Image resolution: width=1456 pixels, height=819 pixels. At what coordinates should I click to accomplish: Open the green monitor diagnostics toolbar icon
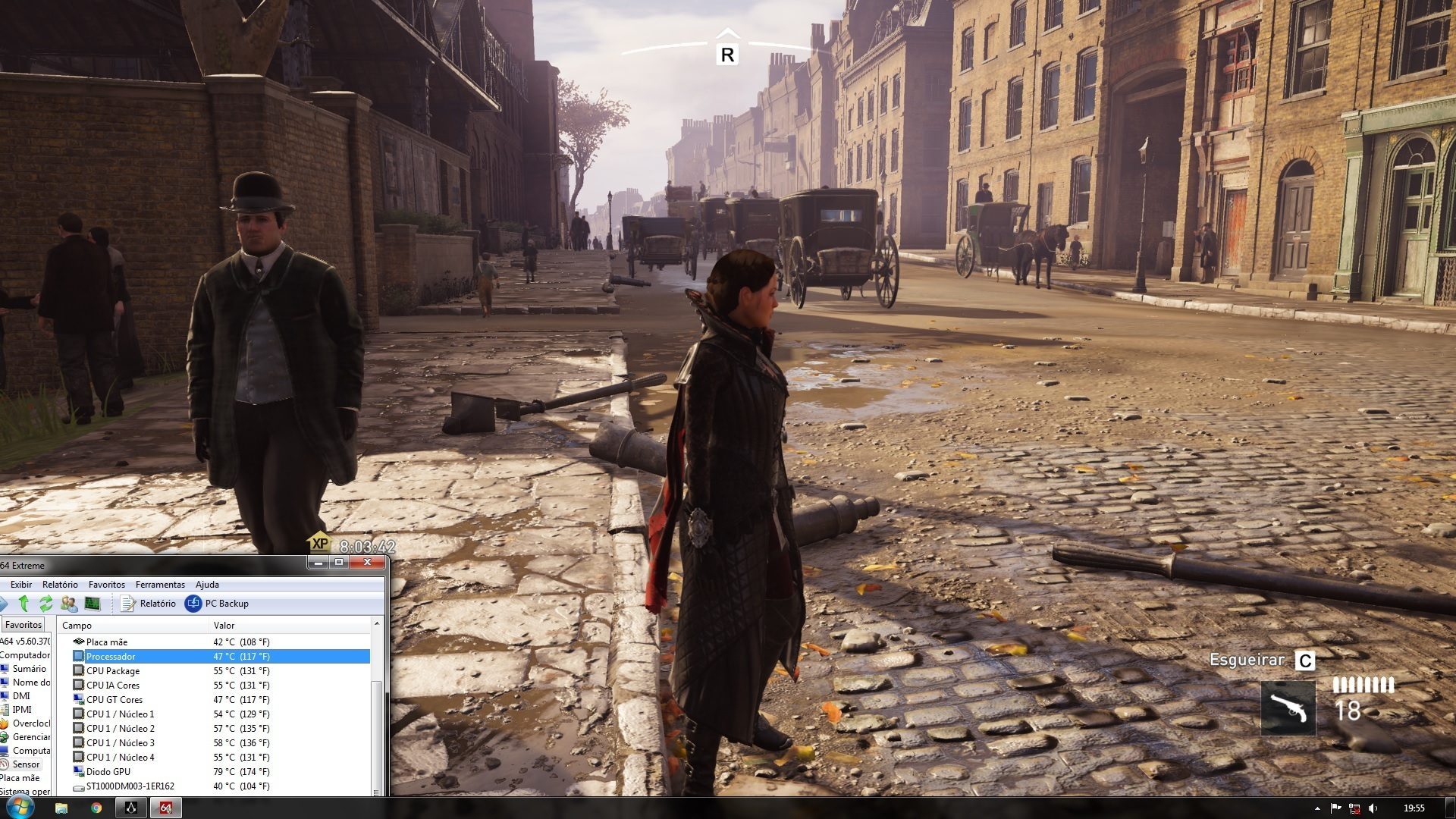[x=93, y=604]
